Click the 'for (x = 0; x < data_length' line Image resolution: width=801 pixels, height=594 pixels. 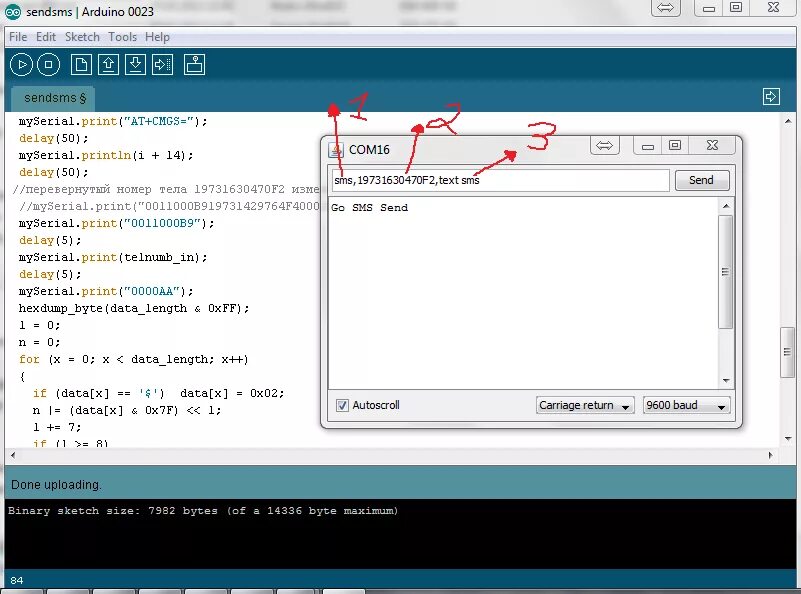coord(134,360)
